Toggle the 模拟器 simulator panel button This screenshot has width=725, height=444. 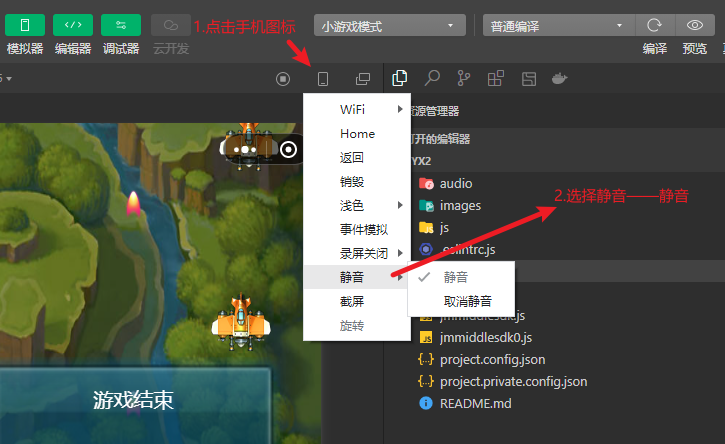click(25, 25)
